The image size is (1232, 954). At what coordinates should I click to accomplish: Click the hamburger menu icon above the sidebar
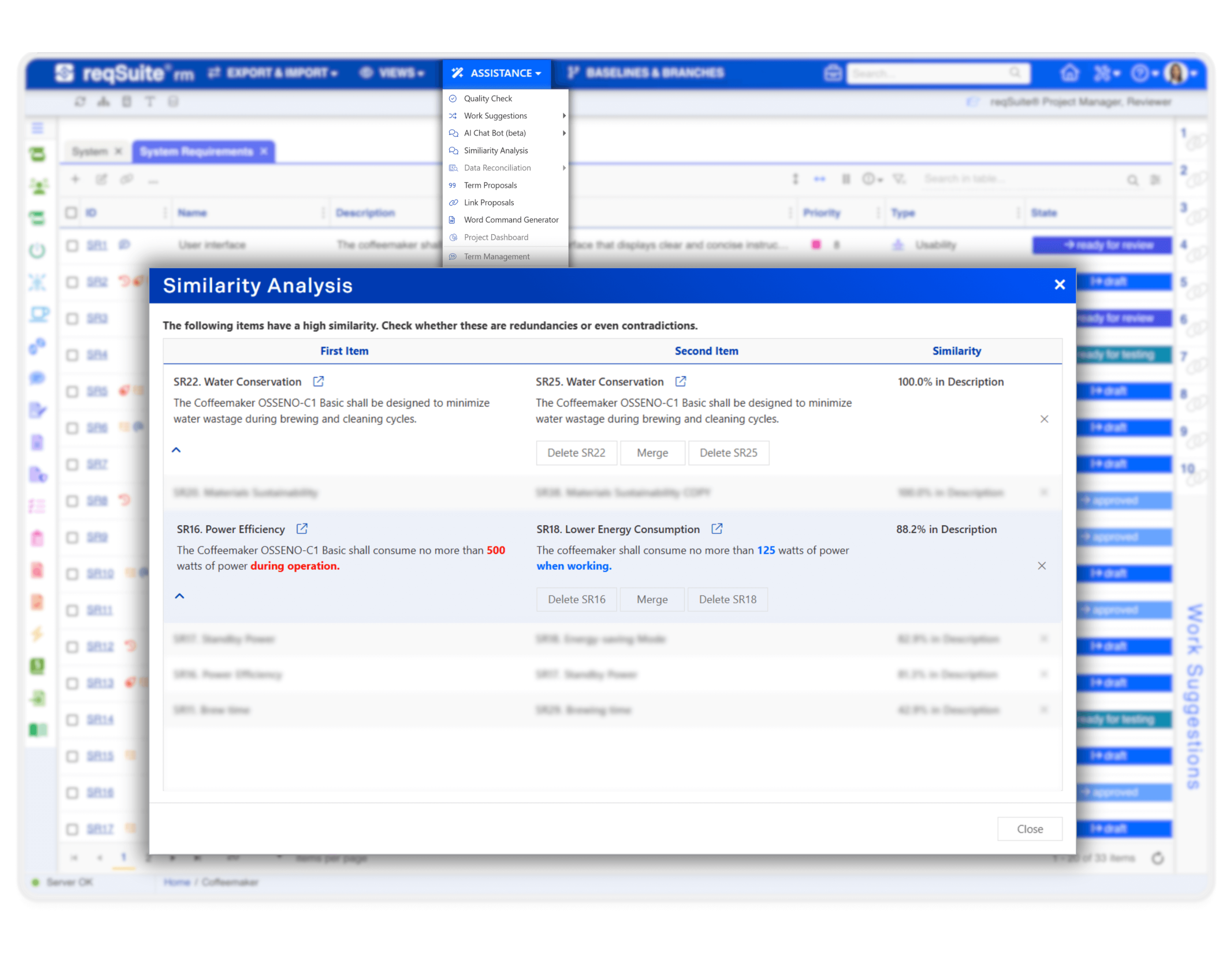point(38,128)
